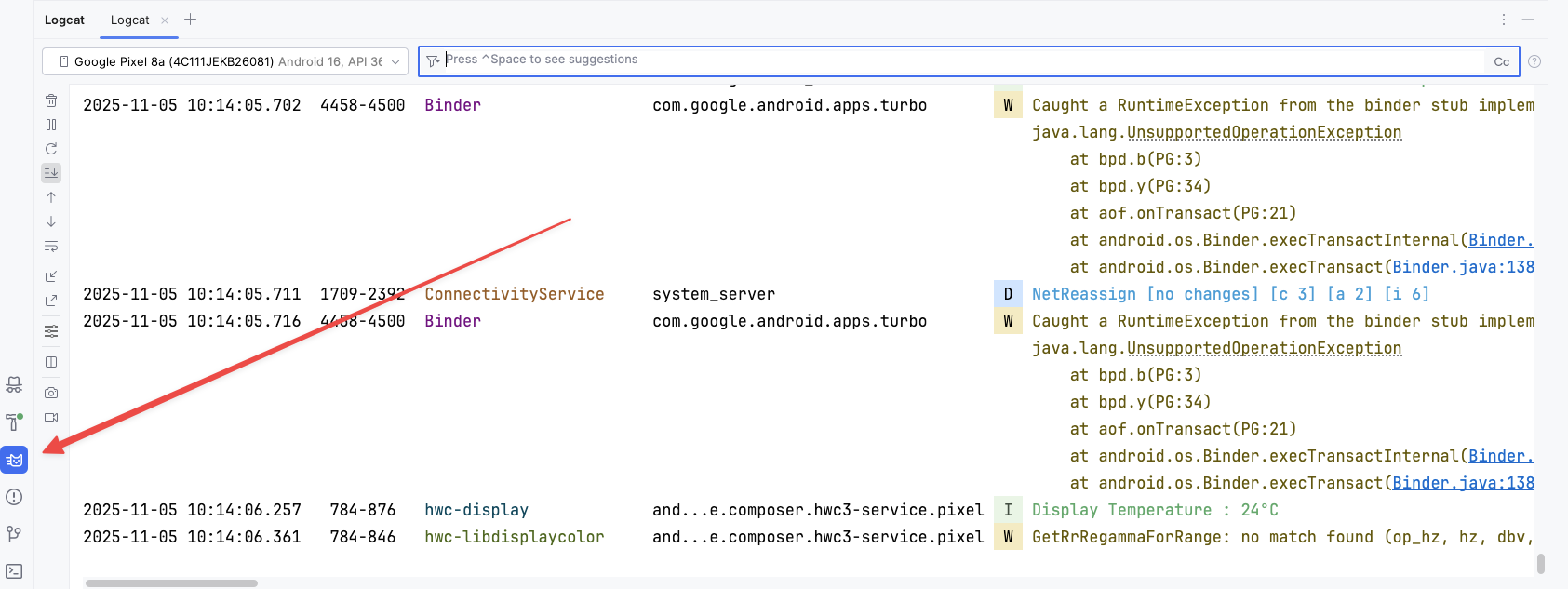Image resolution: width=1568 pixels, height=589 pixels.
Task: Open the Terminal tool window
Action: pyautogui.click(x=14, y=571)
